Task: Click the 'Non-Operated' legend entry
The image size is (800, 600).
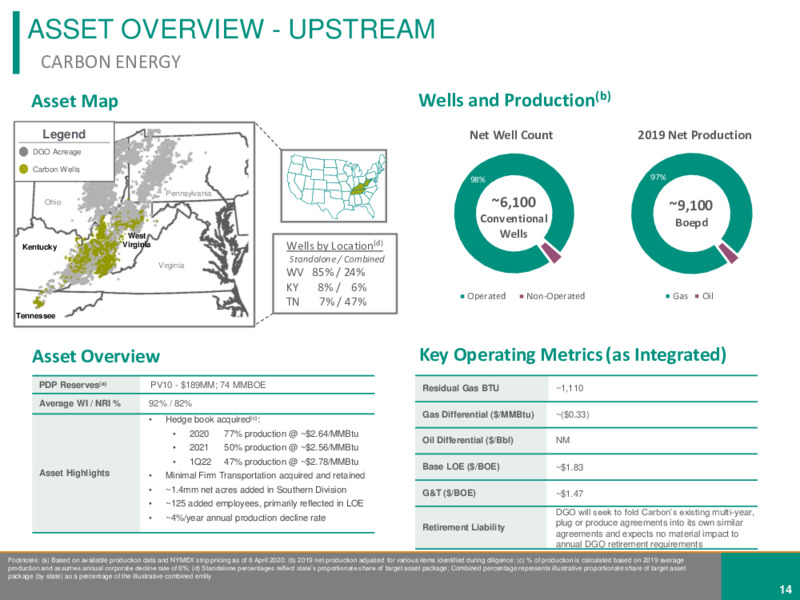Action: click(552, 296)
